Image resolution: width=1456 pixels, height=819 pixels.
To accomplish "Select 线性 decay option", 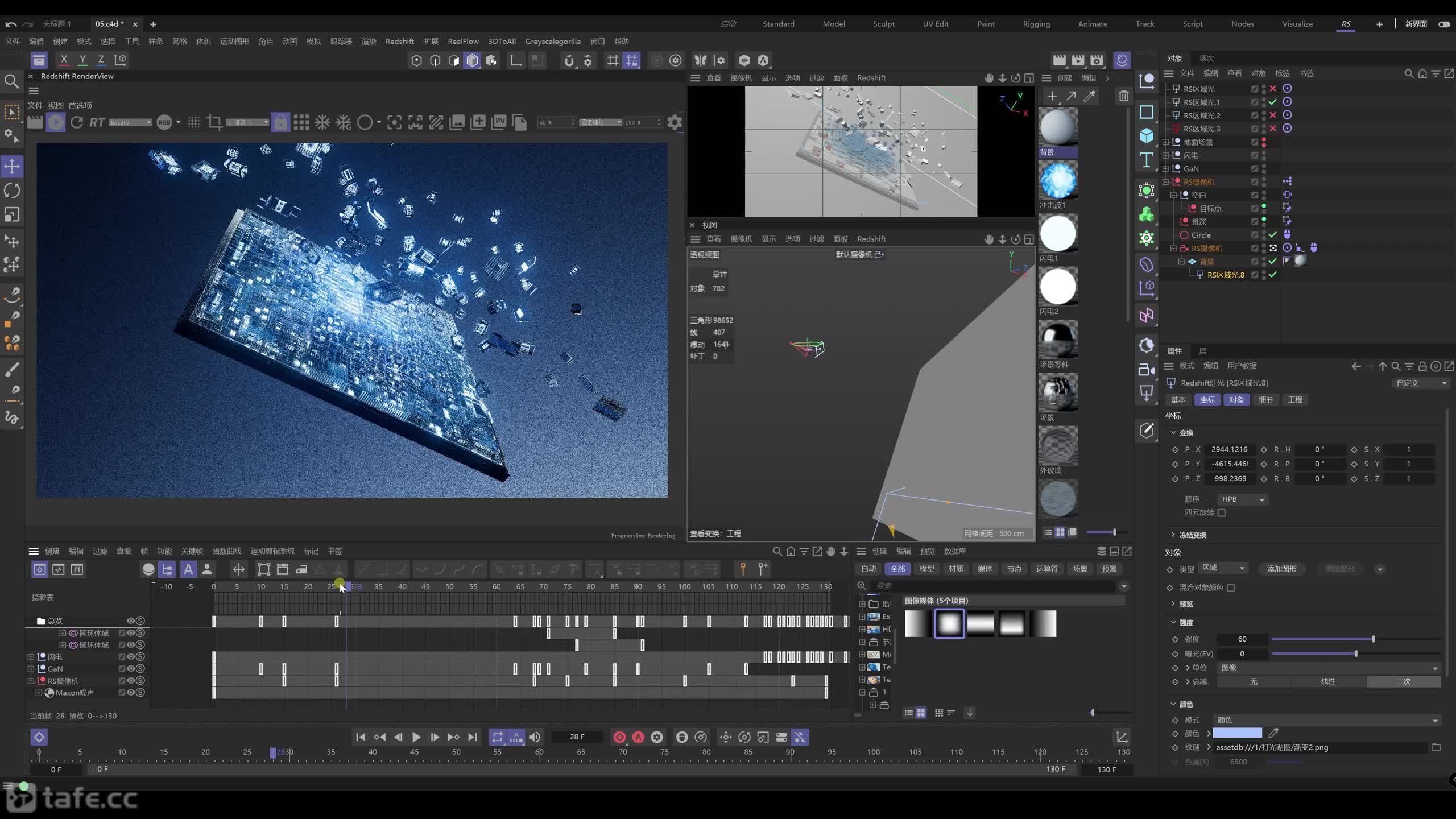I will 1328,681.
